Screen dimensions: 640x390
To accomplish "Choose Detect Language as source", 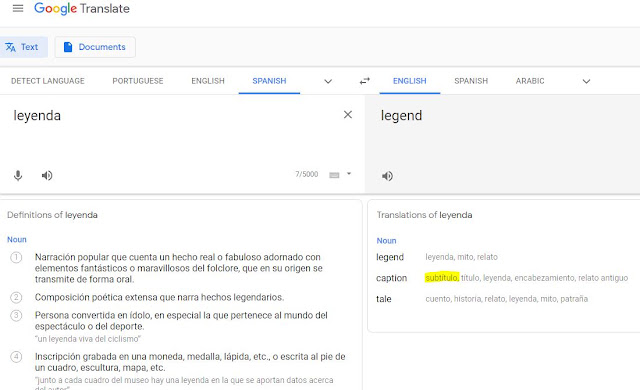I will 48,81.
